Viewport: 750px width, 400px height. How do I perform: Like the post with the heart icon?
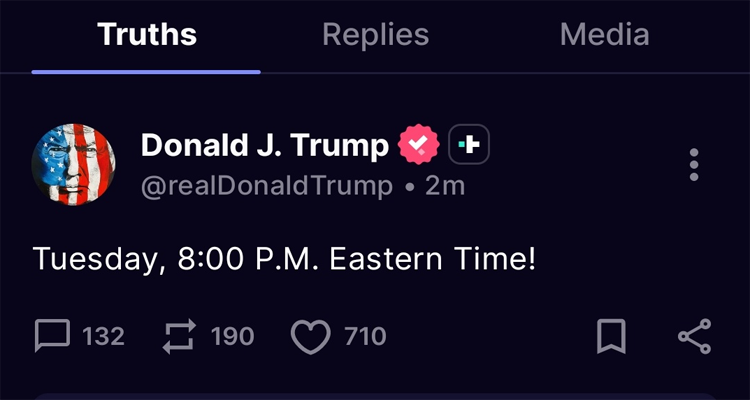click(310, 338)
